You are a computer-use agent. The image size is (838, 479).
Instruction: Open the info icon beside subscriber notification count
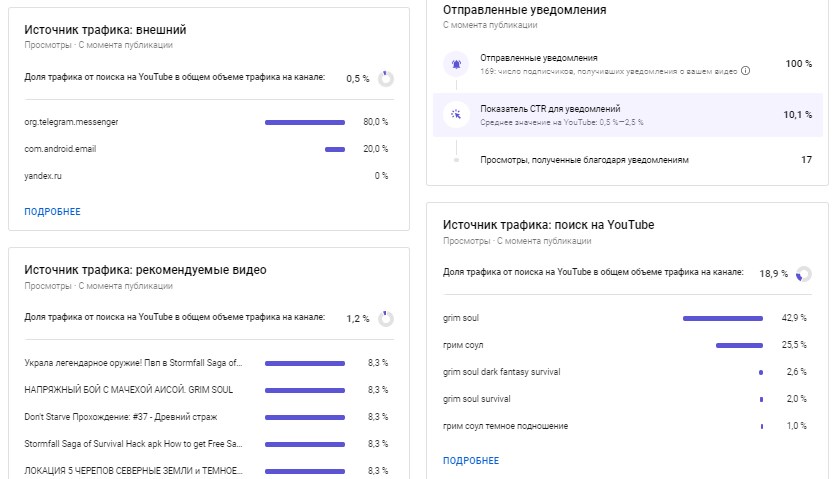tap(746, 71)
